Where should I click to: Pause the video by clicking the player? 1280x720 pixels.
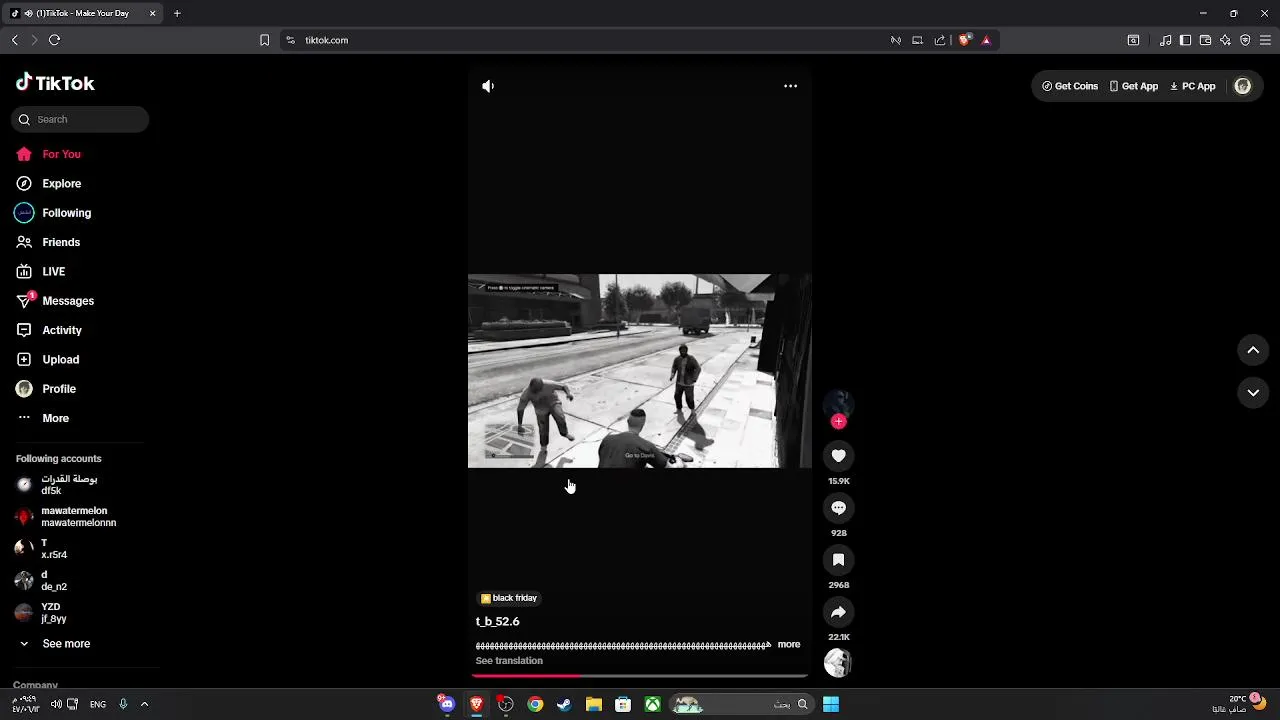(640, 370)
